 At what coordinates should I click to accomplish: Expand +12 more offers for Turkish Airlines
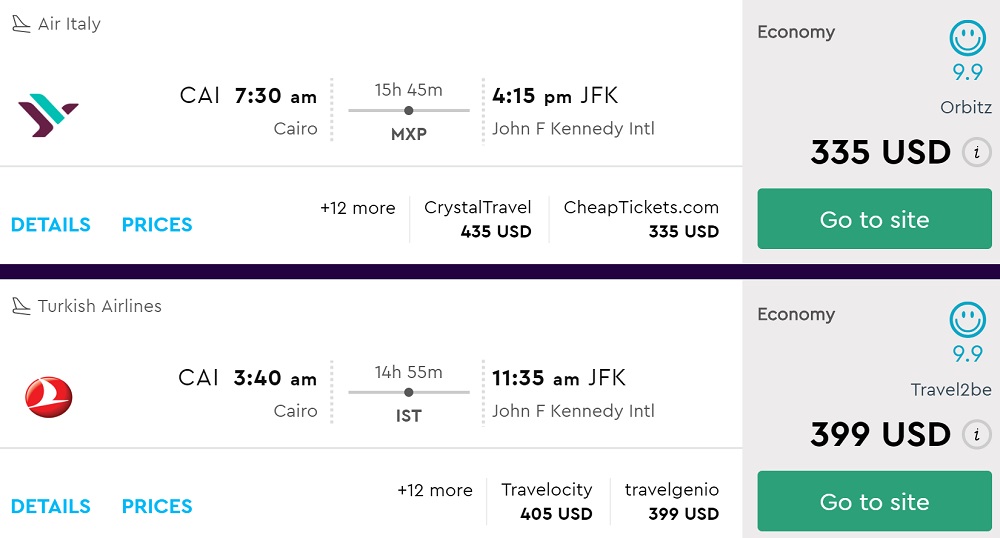coord(434,490)
